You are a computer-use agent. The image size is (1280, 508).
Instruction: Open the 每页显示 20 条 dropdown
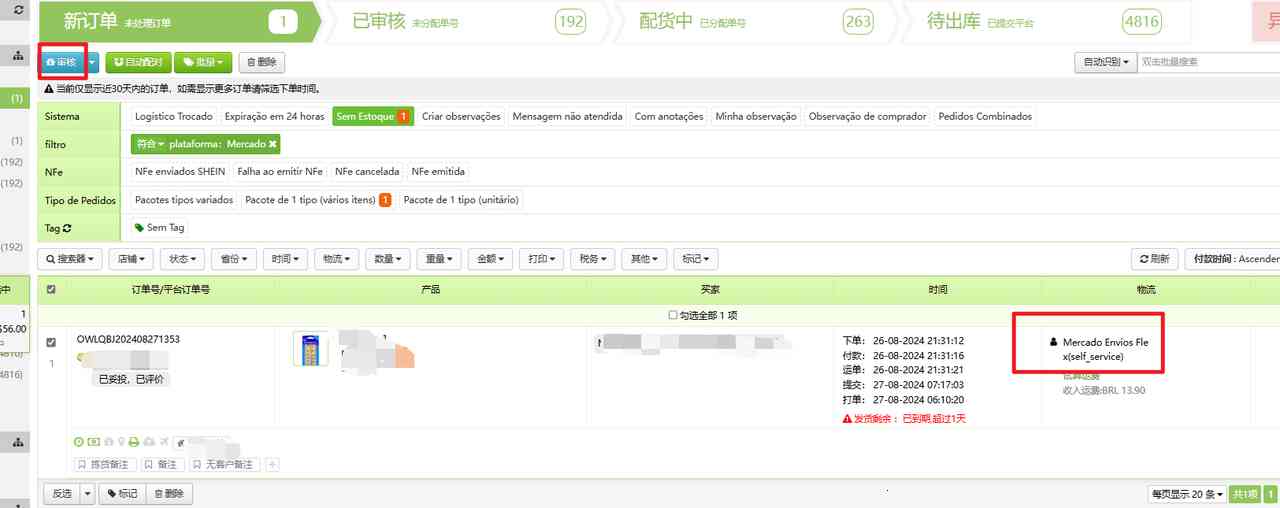(x=1186, y=494)
